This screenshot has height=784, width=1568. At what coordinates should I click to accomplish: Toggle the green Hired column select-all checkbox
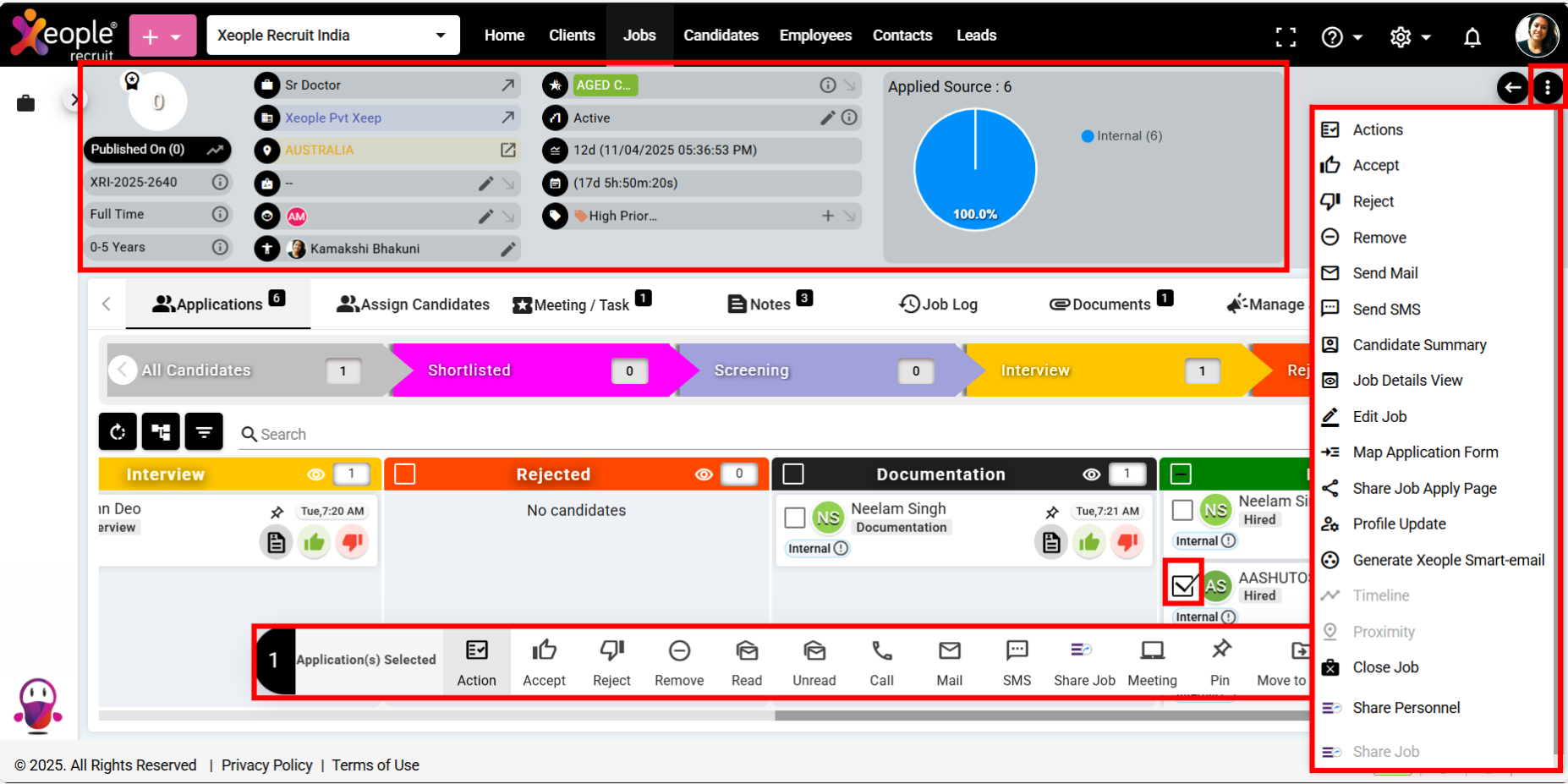(1181, 474)
